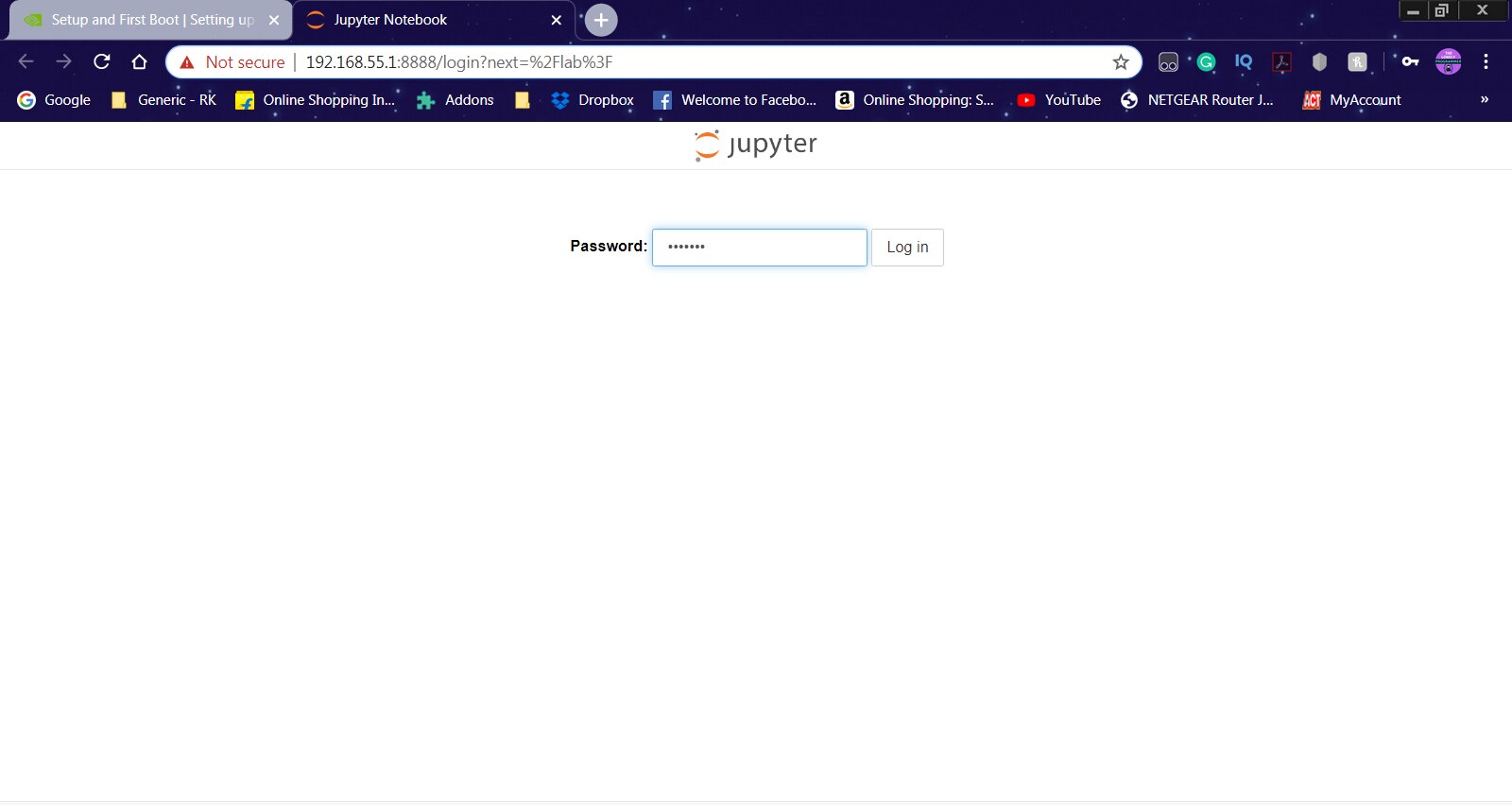Bookmark this page with the star icon
Screen dimensions: 1512x805
click(x=1121, y=62)
